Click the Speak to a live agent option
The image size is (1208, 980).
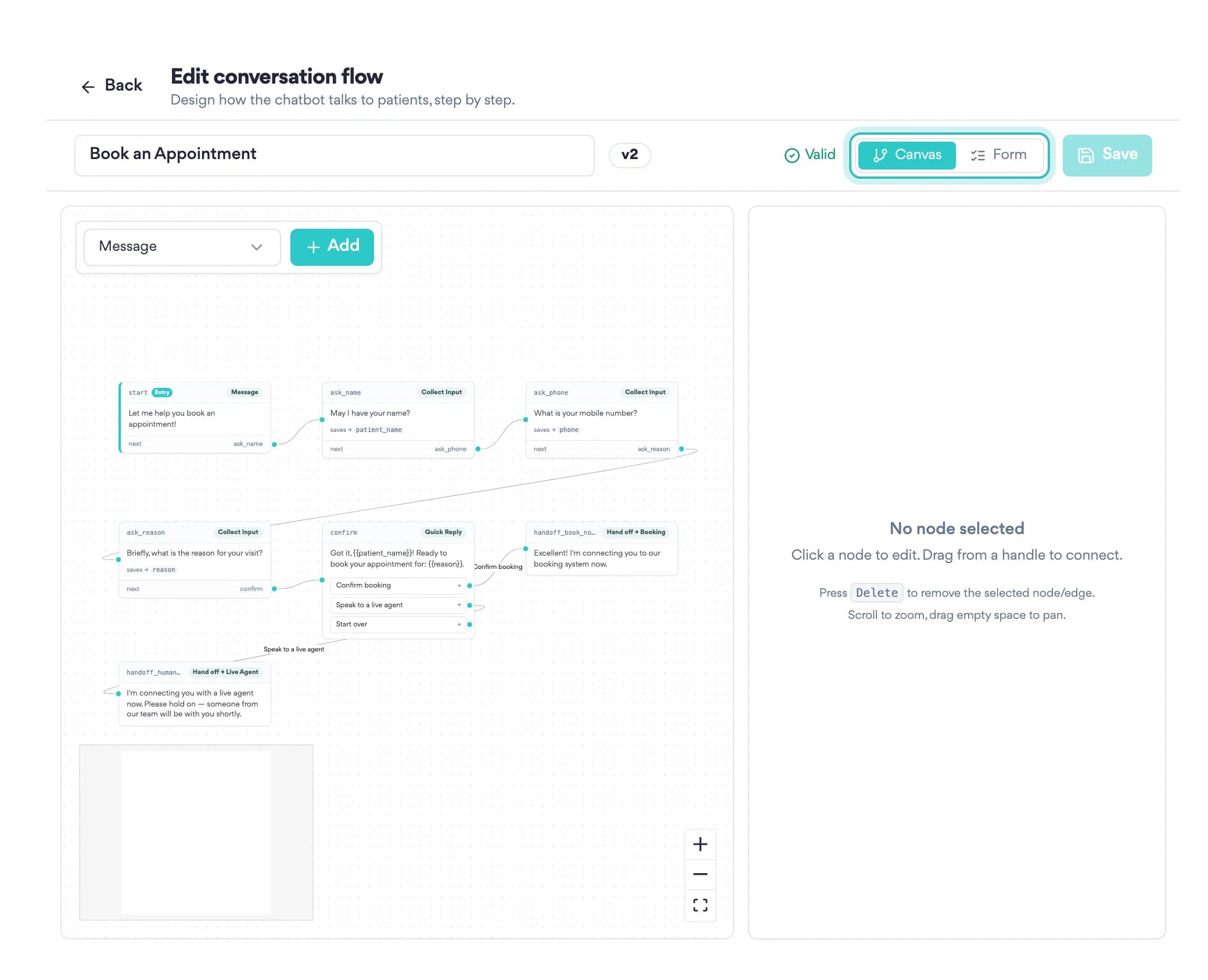398,605
